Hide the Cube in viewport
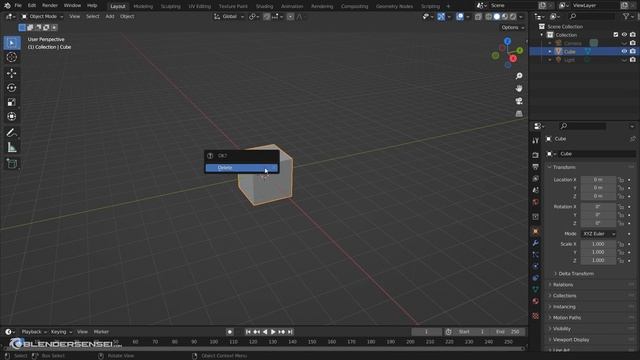640x360 pixels. (x=624, y=51)
